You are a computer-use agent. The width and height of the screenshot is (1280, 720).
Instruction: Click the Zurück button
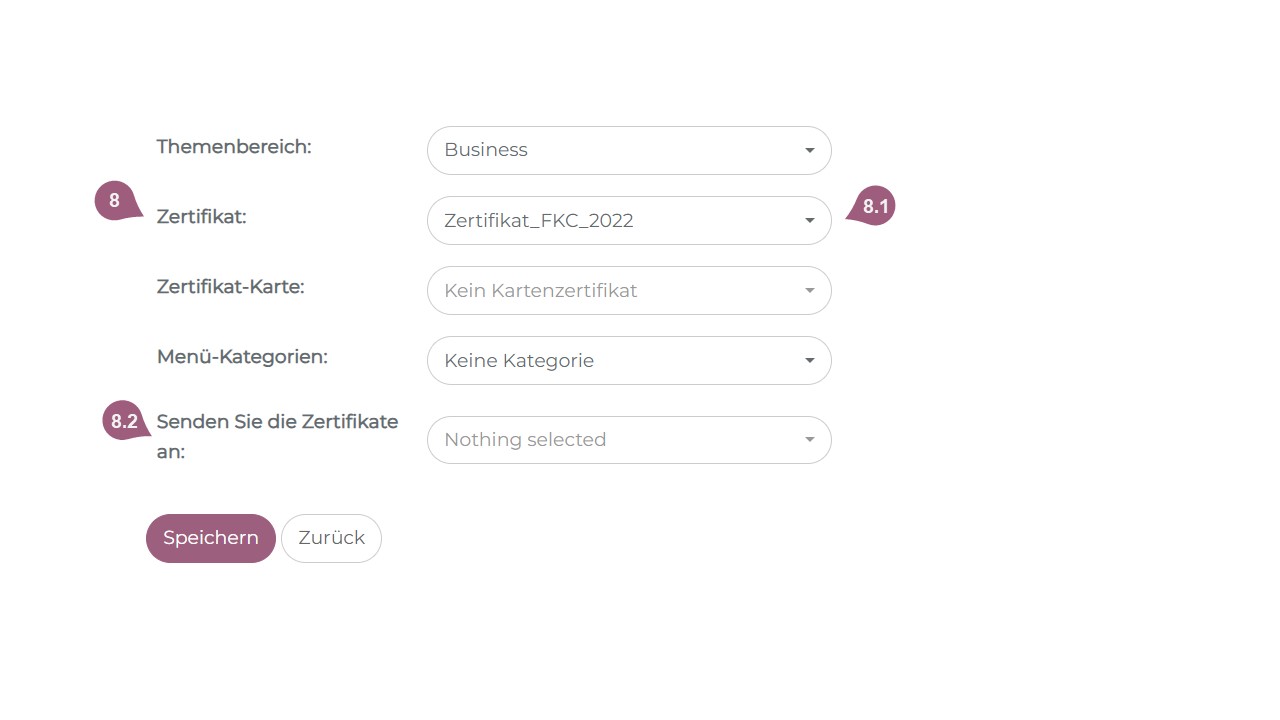[x=331, y=538]
